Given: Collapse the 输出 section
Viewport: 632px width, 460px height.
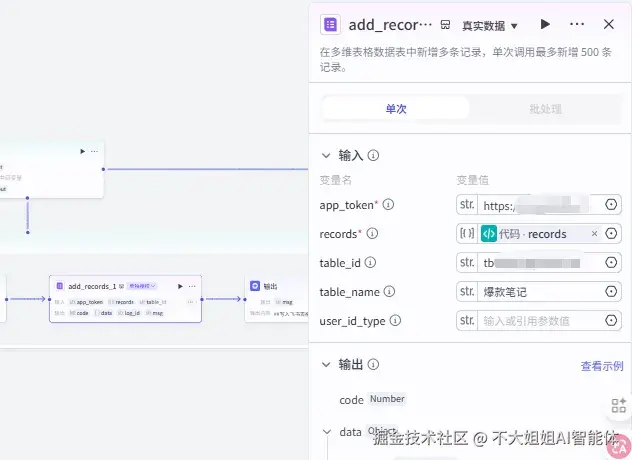Looking at the screenshot, I should 326,365.
